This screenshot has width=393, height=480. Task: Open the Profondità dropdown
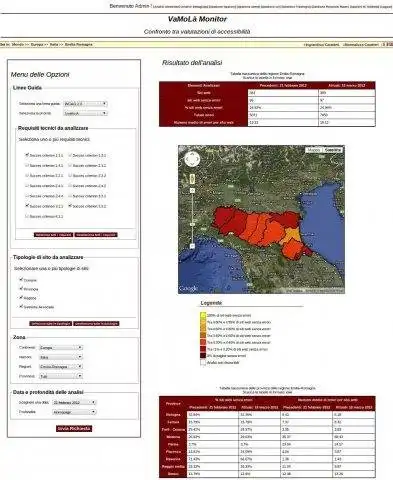pyautogui.click(x=74, y=412)
